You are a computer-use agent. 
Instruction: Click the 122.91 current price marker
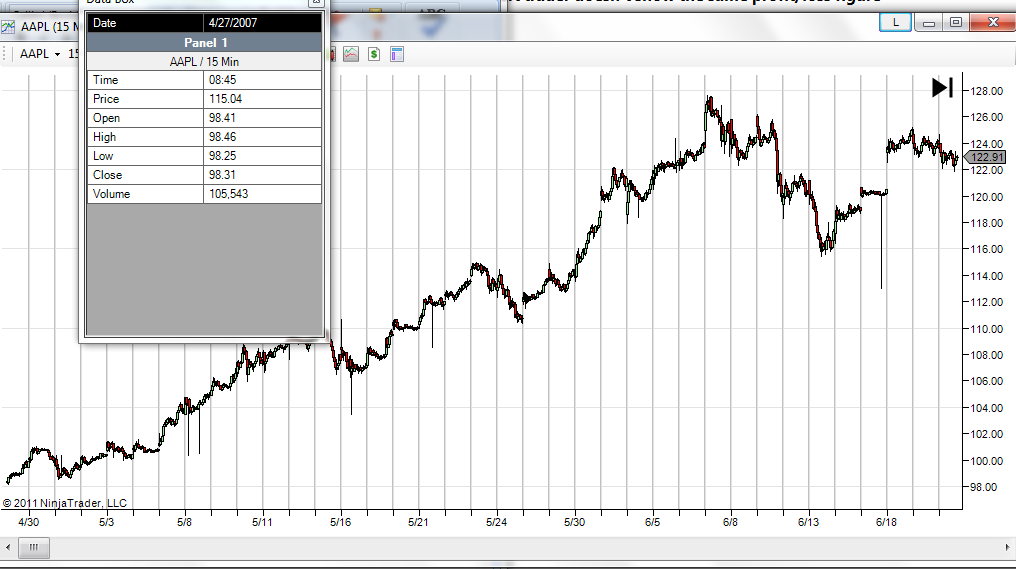pyautogui.click(x=985, y=157)
